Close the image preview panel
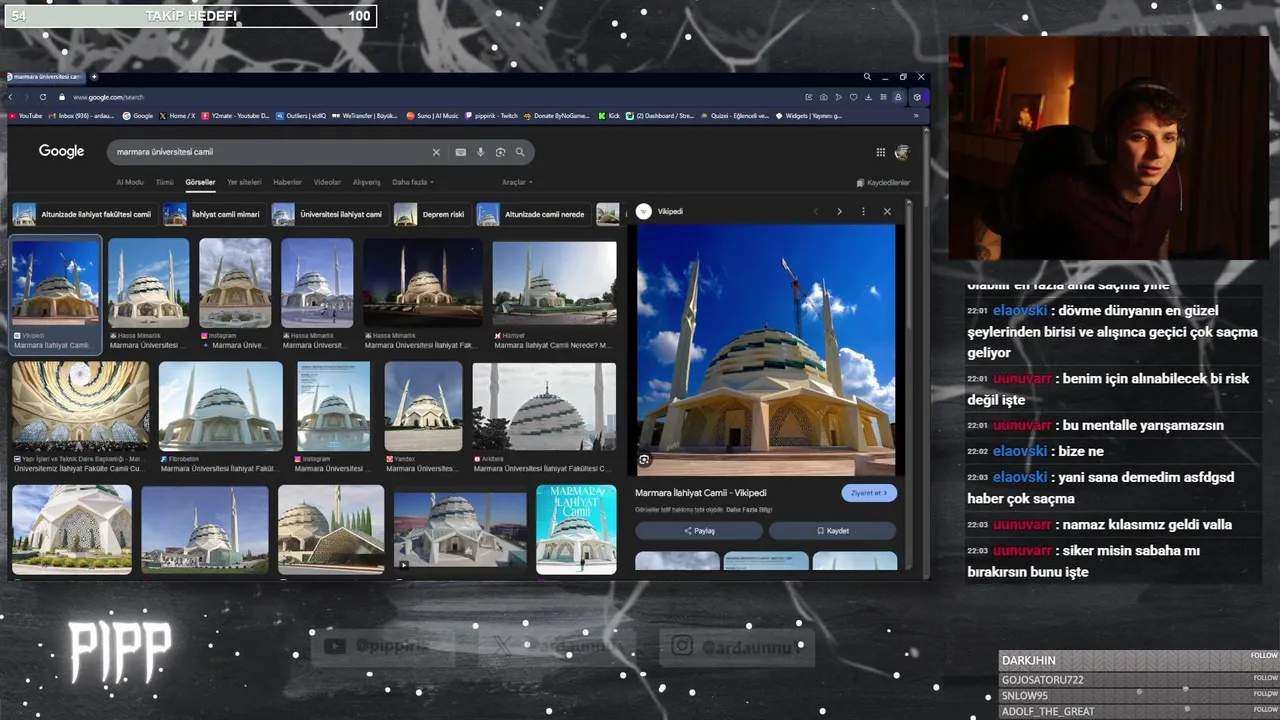Viewport: 1280px width, 720px height. click(887, 211)
